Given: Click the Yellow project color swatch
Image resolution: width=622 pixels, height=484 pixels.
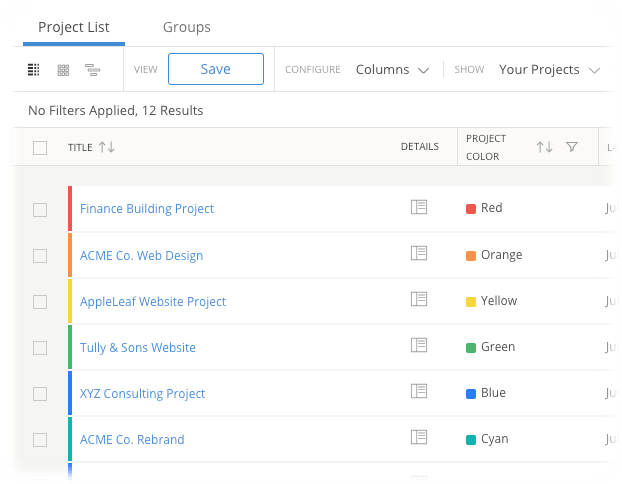Looking at the screenshot, I should pos(471,301).
